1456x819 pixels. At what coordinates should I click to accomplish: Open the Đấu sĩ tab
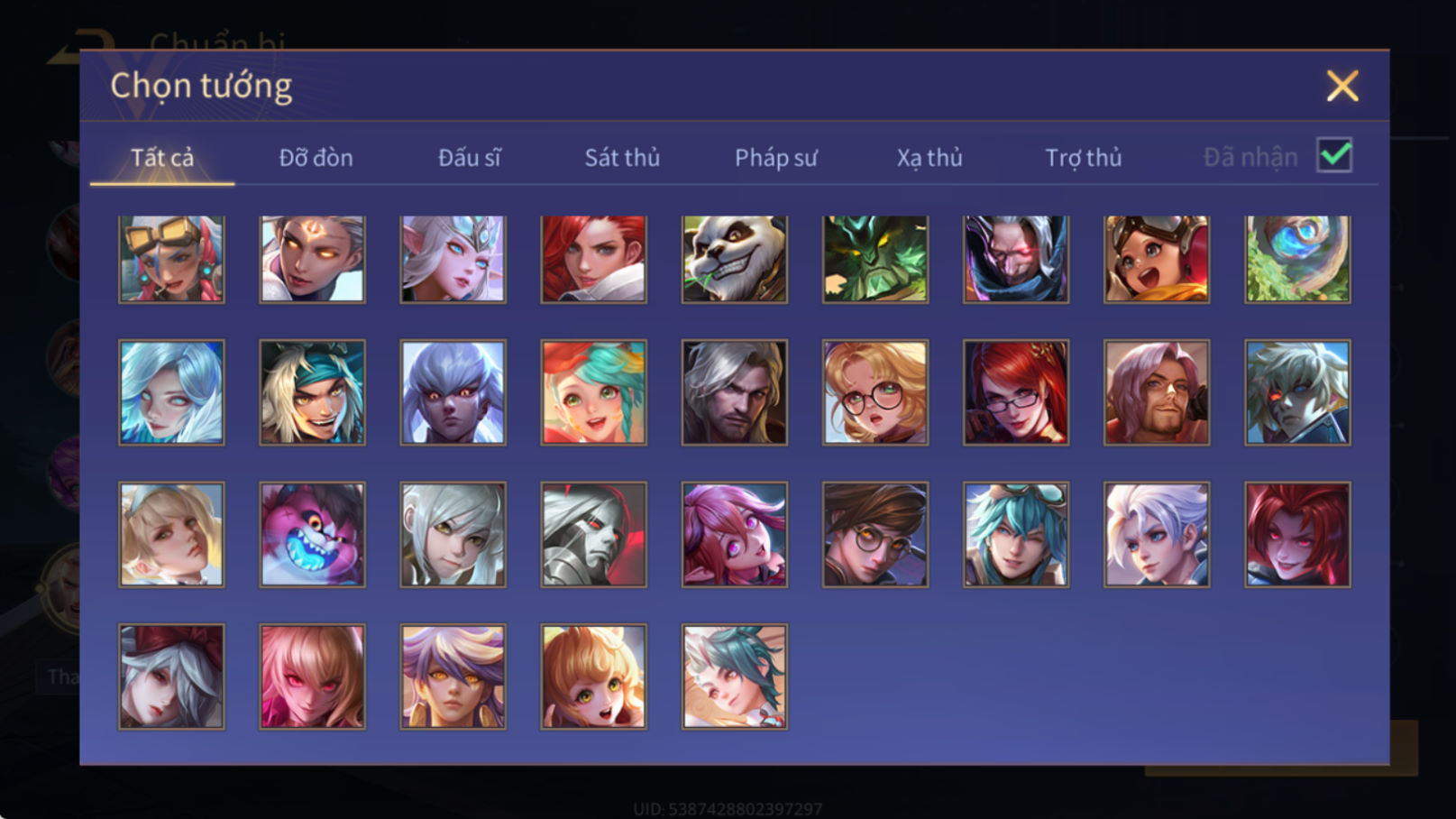pyautogui.click(x=469, y=158)
